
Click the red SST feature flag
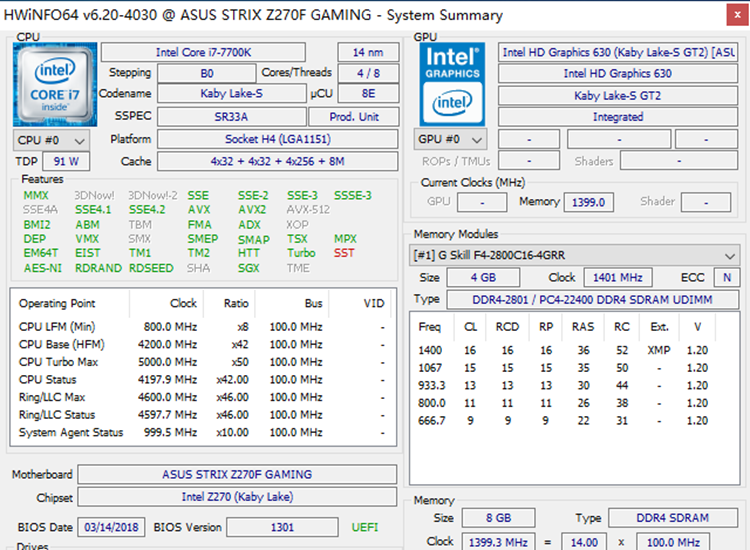(344, 253)
